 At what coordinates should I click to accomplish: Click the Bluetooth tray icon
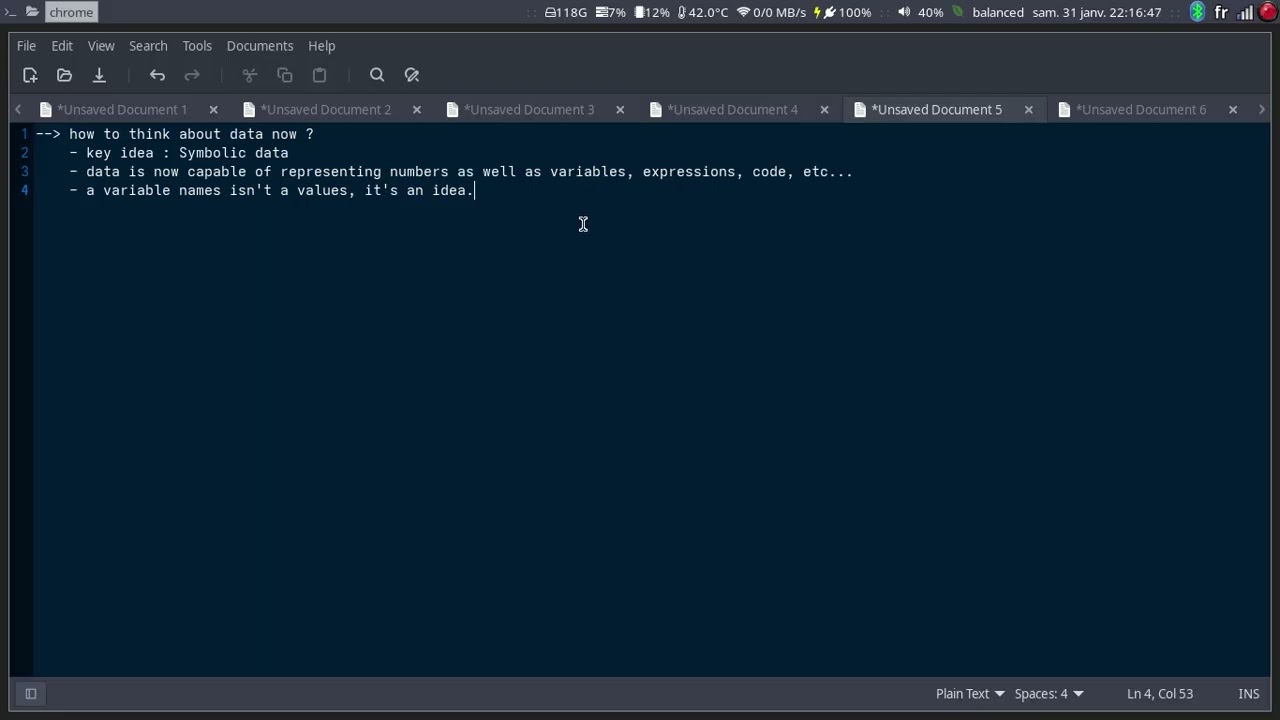(1198, 12)
